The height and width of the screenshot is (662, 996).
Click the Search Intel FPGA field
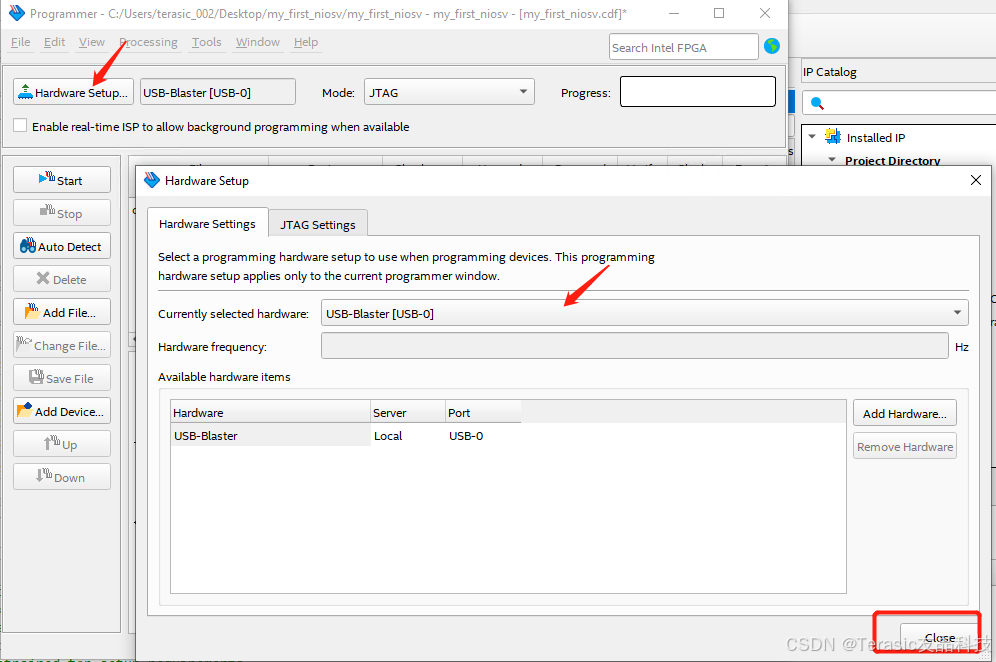click(683, 47)
